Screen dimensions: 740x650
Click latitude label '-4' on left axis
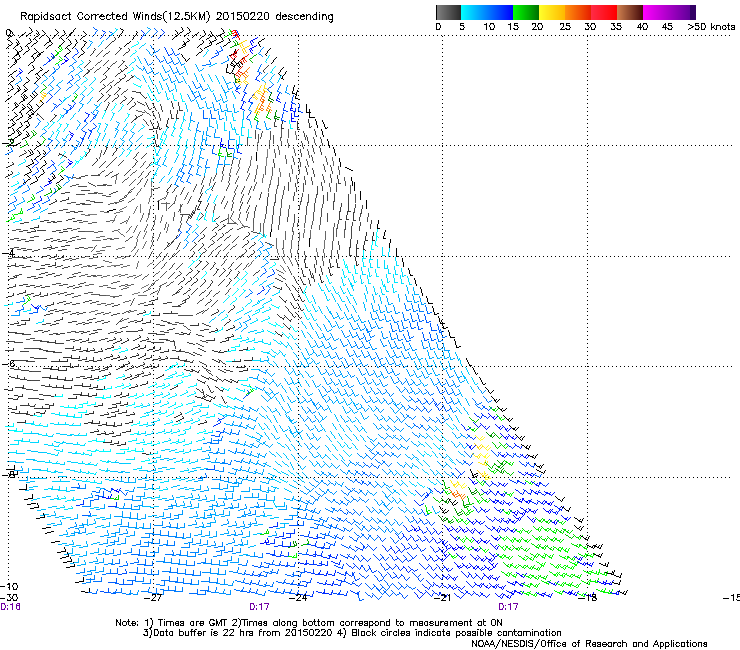pos(8,253)
